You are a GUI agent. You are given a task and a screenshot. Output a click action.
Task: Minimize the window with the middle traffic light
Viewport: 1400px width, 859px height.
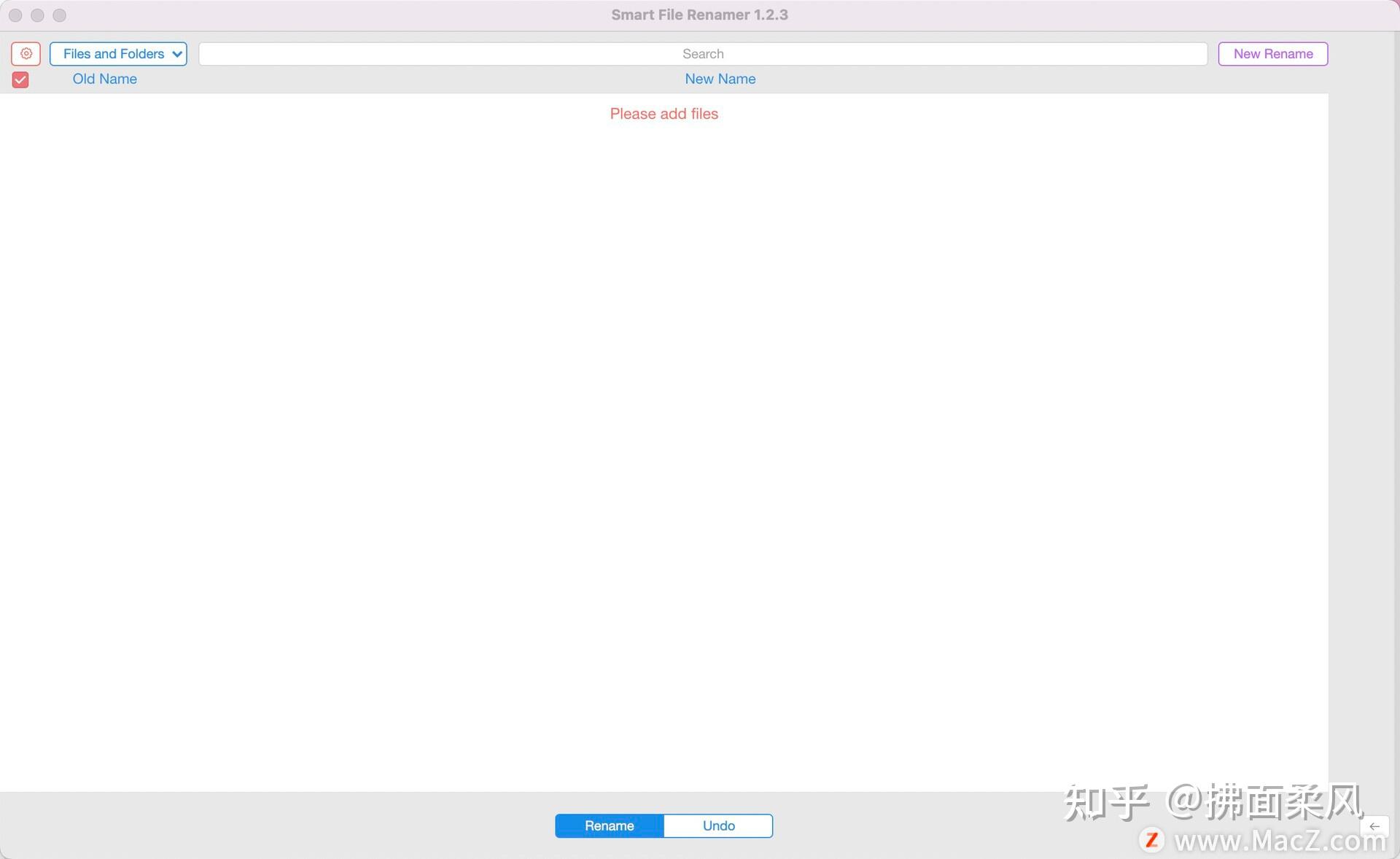pyautogui.click(x=37, y=15)
